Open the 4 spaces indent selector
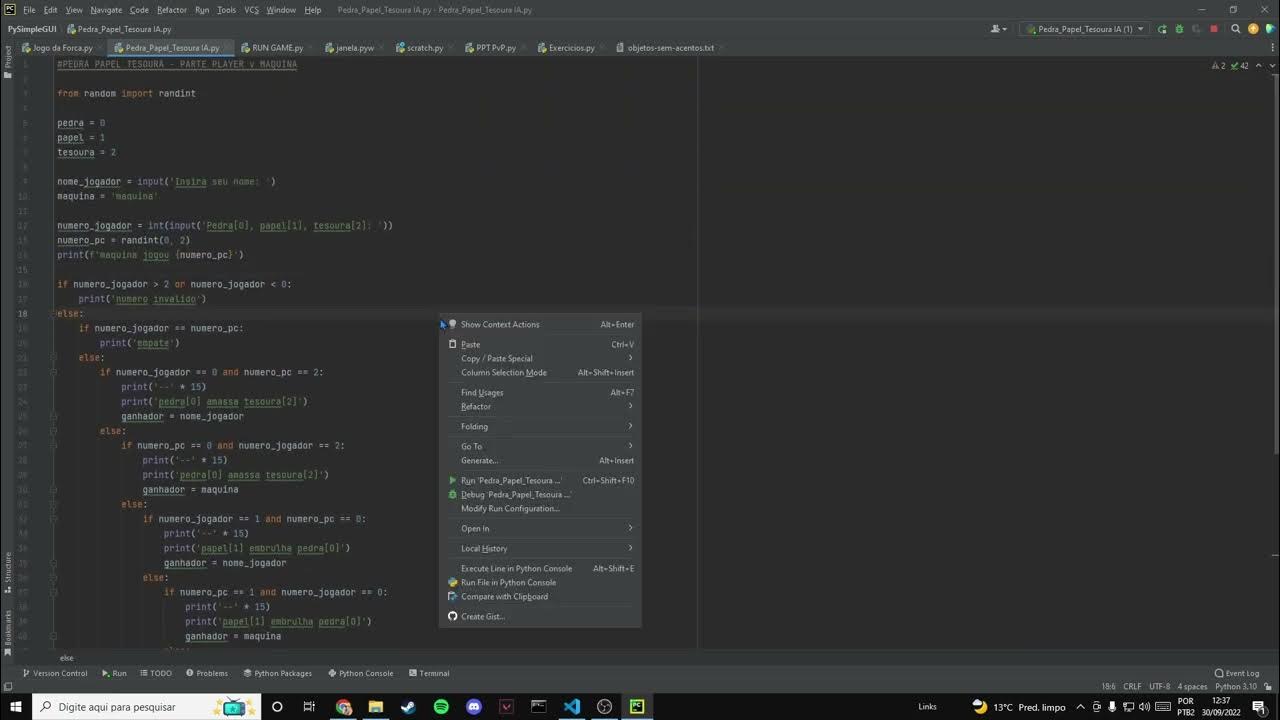 pyautogui.click(x=1193, y=687)
